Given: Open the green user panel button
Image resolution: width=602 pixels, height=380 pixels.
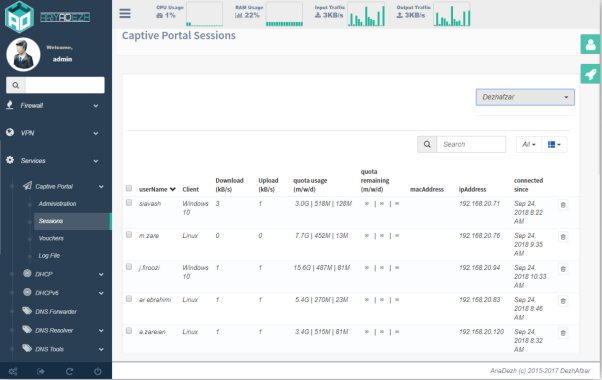Looking at the screenshot, I should (590, 45).
